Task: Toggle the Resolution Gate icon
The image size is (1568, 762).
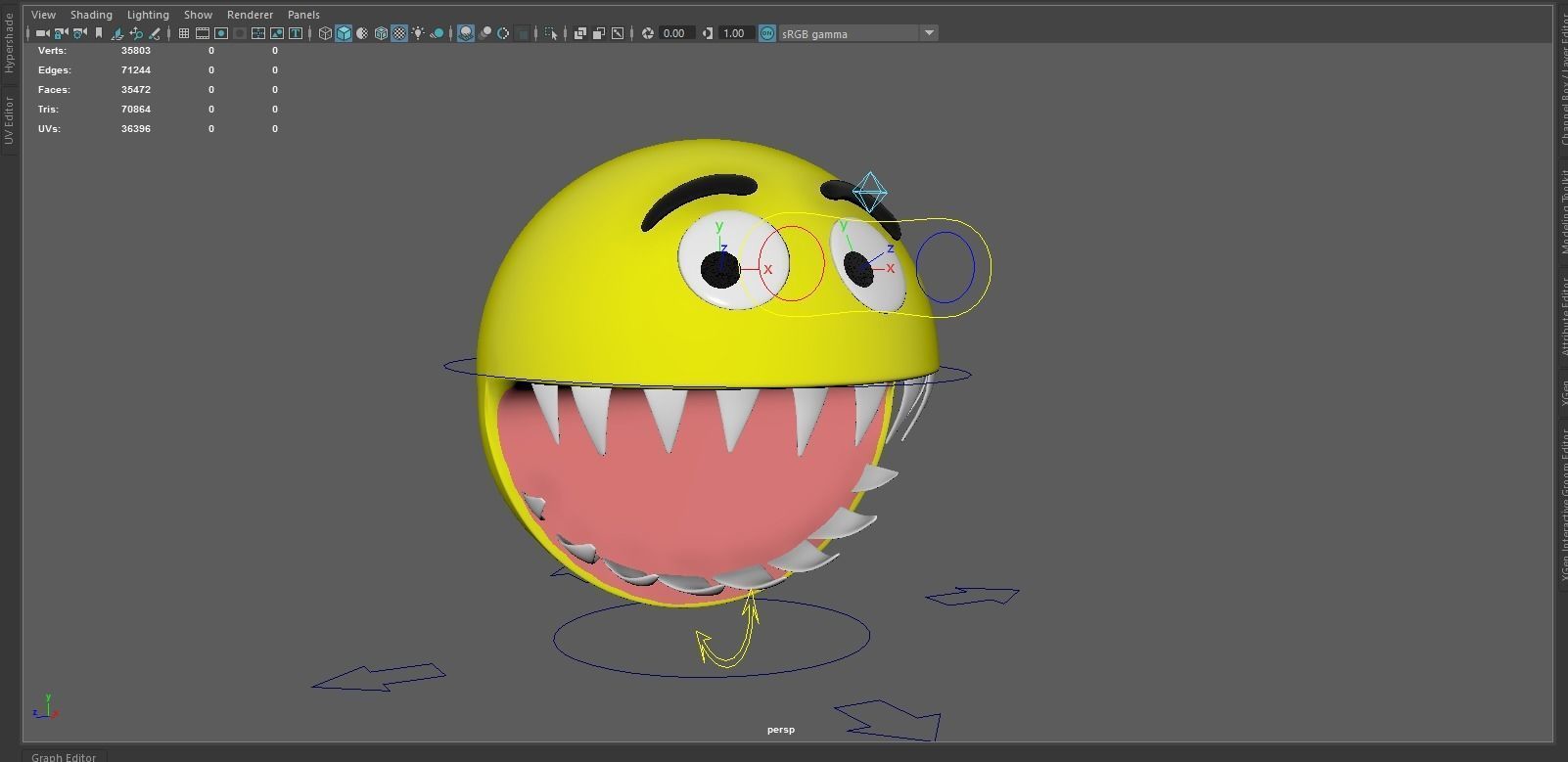Action: 221,33
